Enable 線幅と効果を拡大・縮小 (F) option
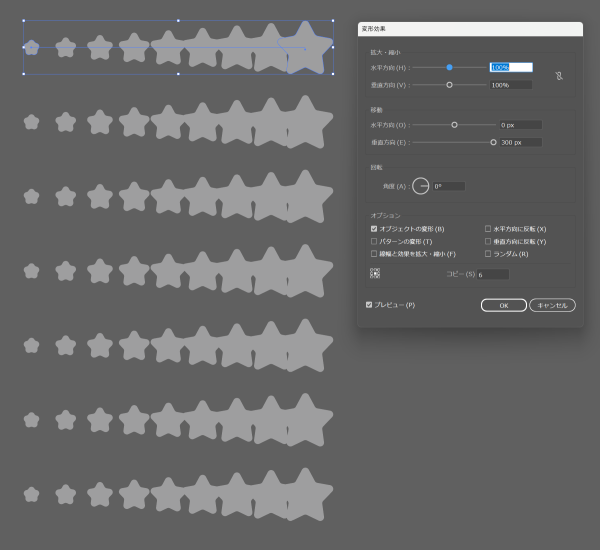This screenshot has width=600, height=550. [x=374, y=254]
